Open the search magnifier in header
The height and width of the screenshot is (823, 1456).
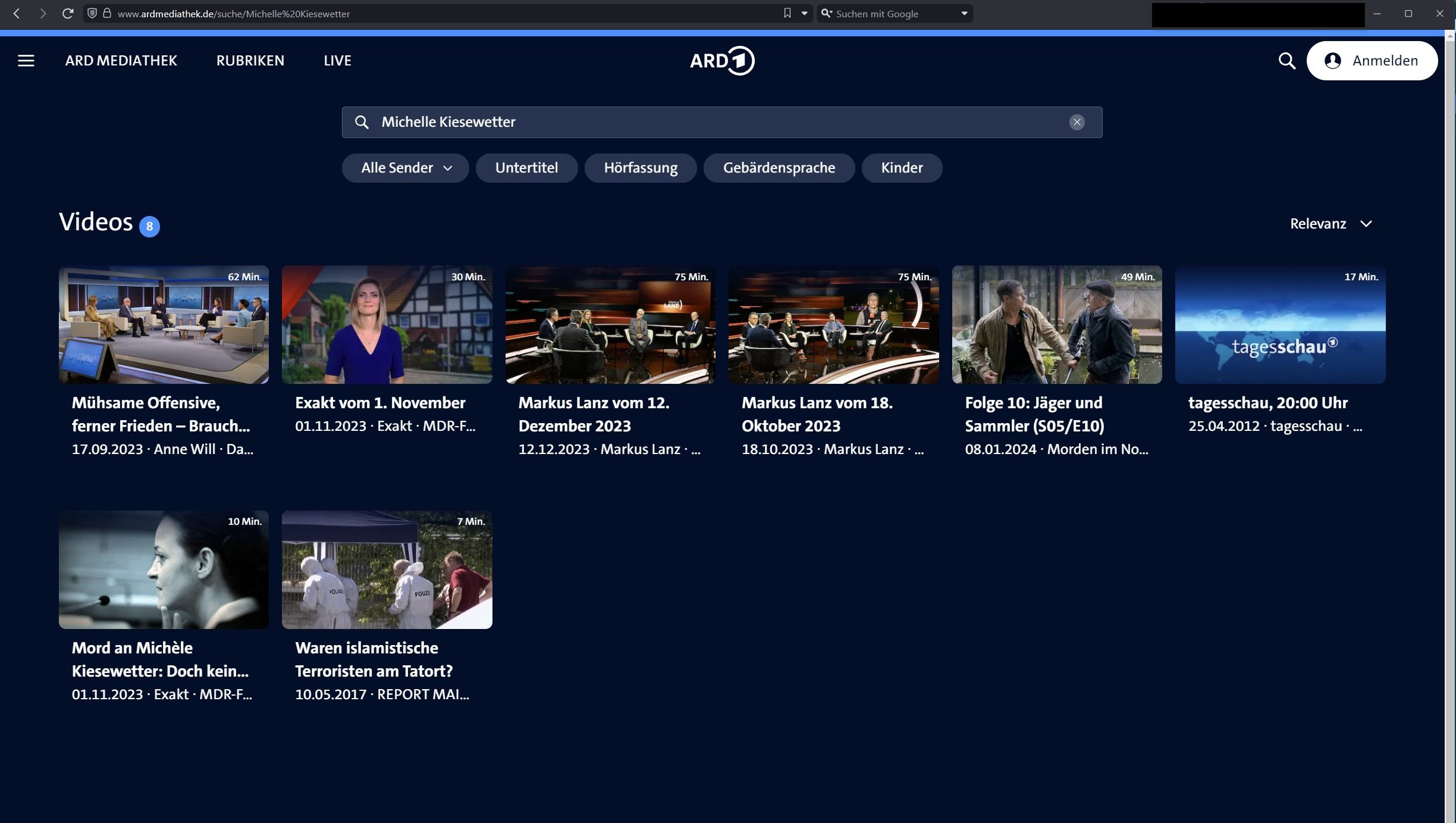[1286, 61]
